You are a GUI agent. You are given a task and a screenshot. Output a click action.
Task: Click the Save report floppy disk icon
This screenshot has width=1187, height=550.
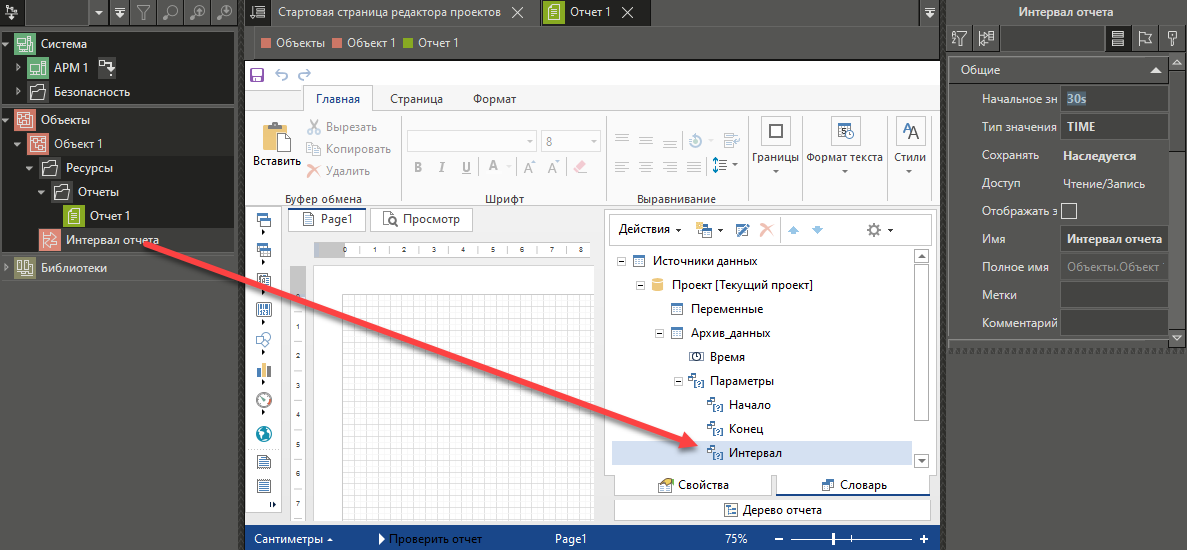click(x=257, y=75)
